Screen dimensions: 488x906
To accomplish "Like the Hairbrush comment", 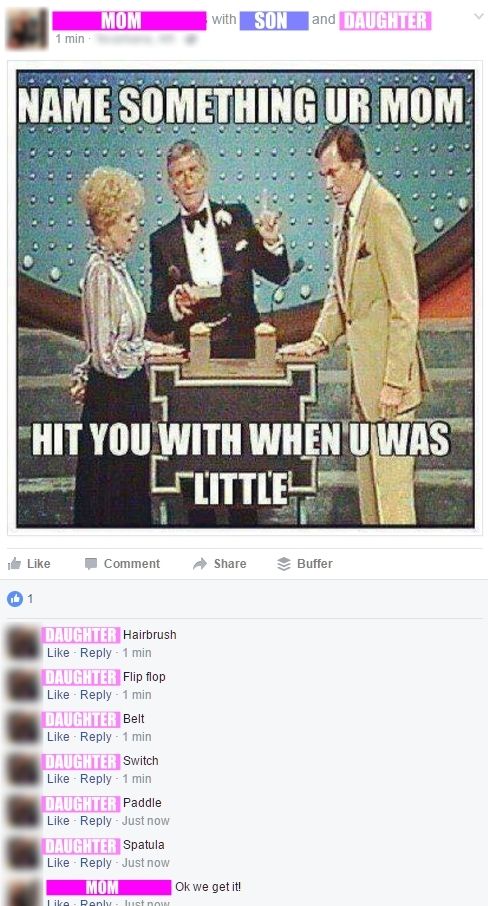I will (58, 652).
